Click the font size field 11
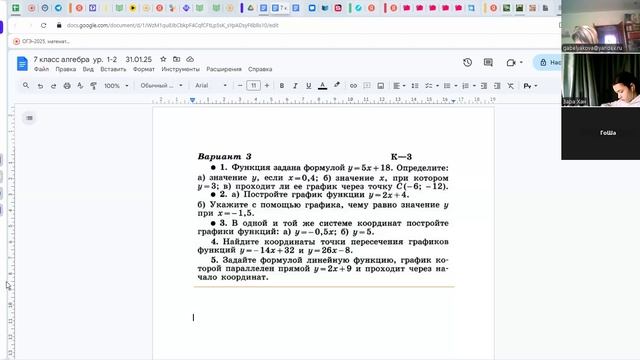This screenshot has width=640, height=360. point(253,85)
